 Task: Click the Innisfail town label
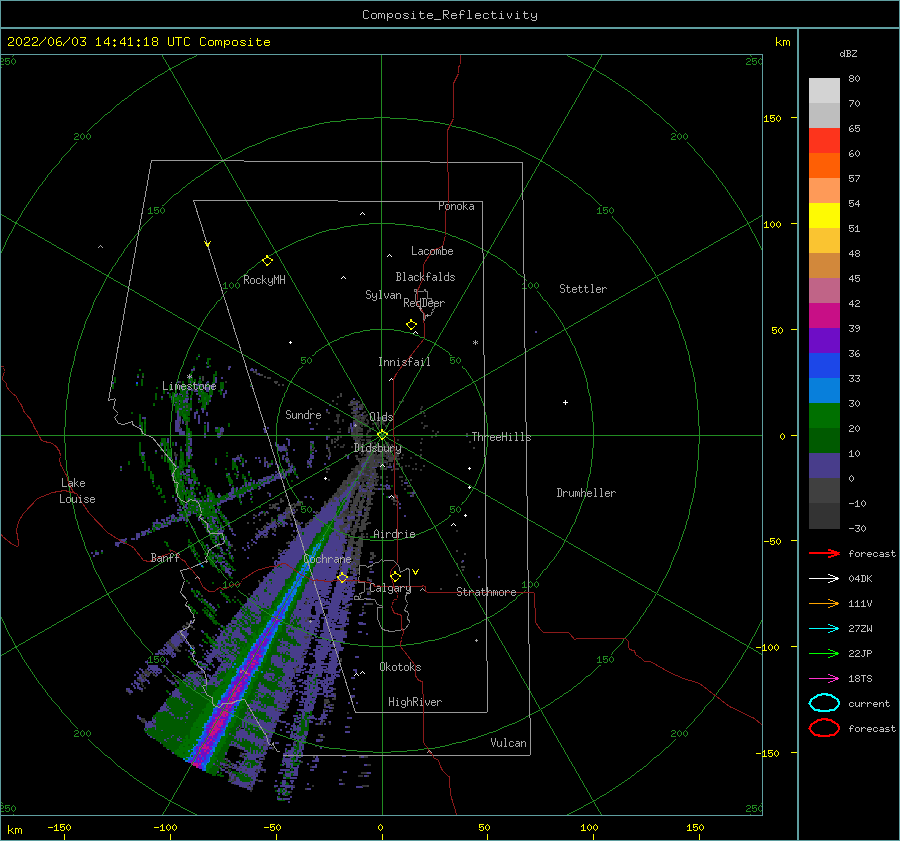(404, 362)
